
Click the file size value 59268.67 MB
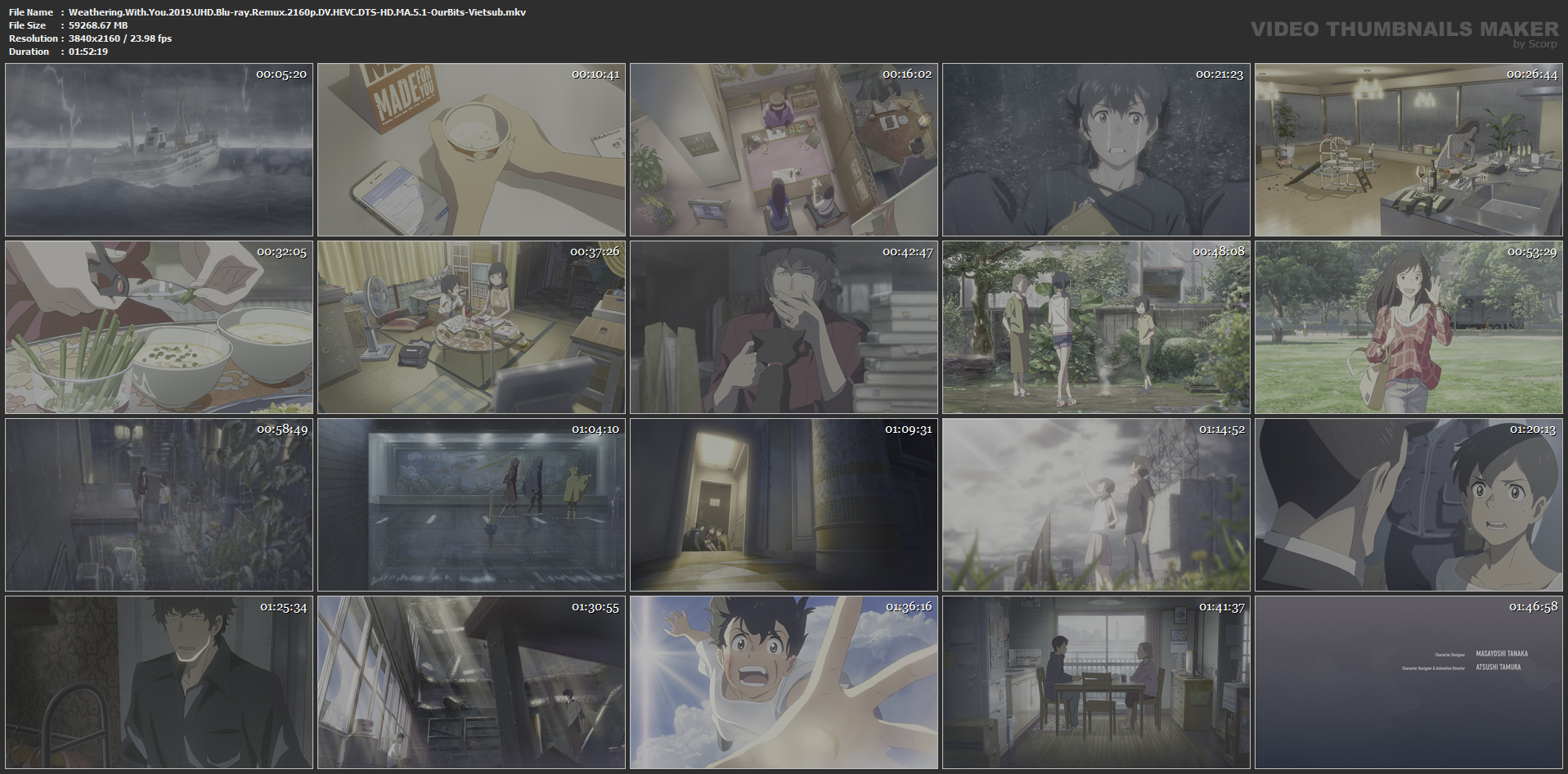pos(98,25)
